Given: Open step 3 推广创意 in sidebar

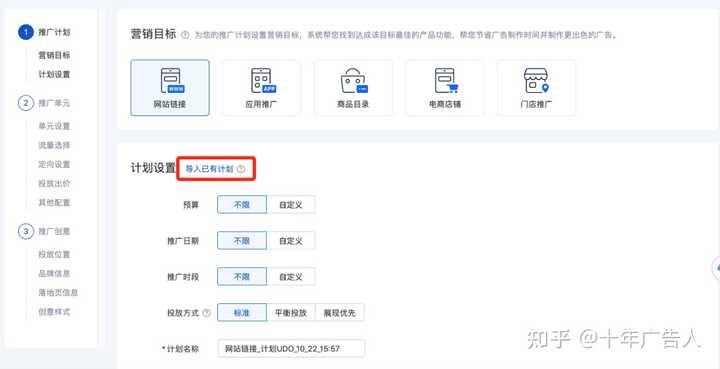Looking at the screenshot, I should pos(45,231).
